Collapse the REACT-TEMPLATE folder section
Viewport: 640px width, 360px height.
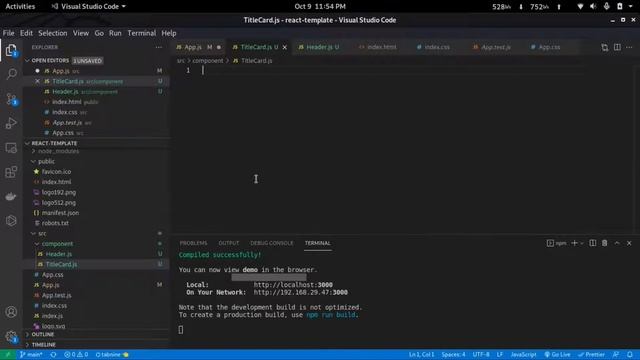27,143
